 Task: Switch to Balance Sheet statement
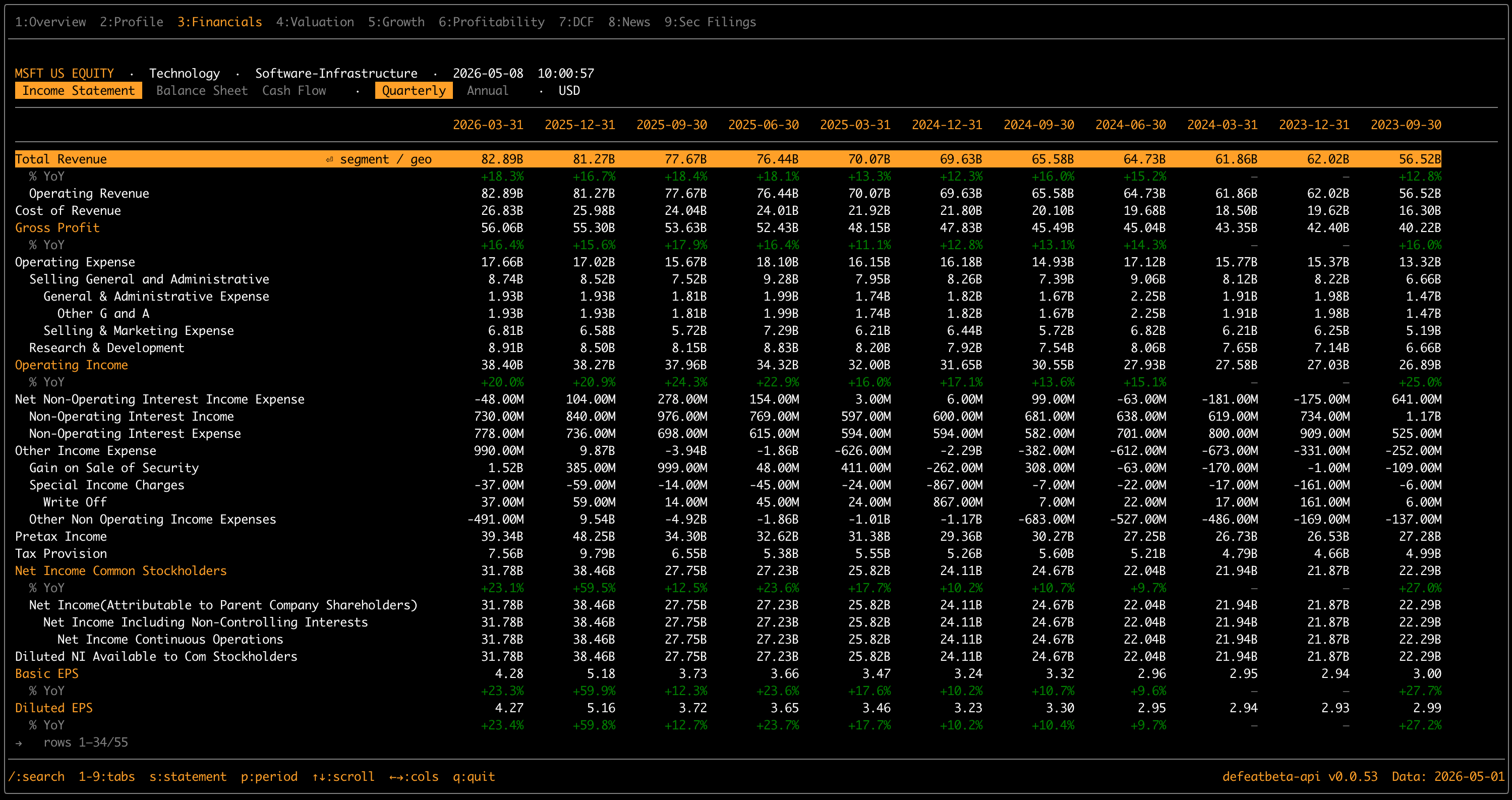point(202,90)
